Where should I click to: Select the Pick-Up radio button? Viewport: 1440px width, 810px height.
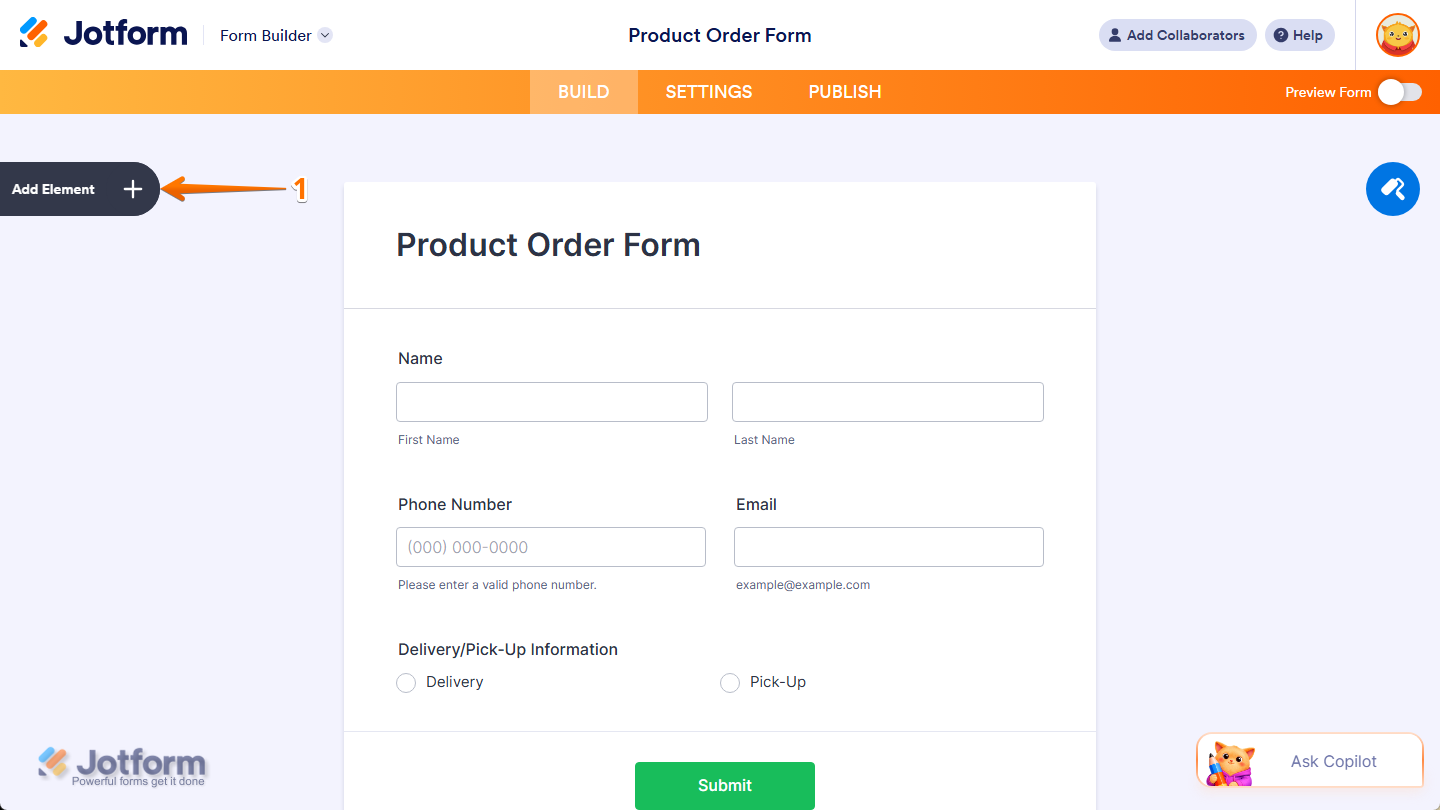(x=730, y=682)
